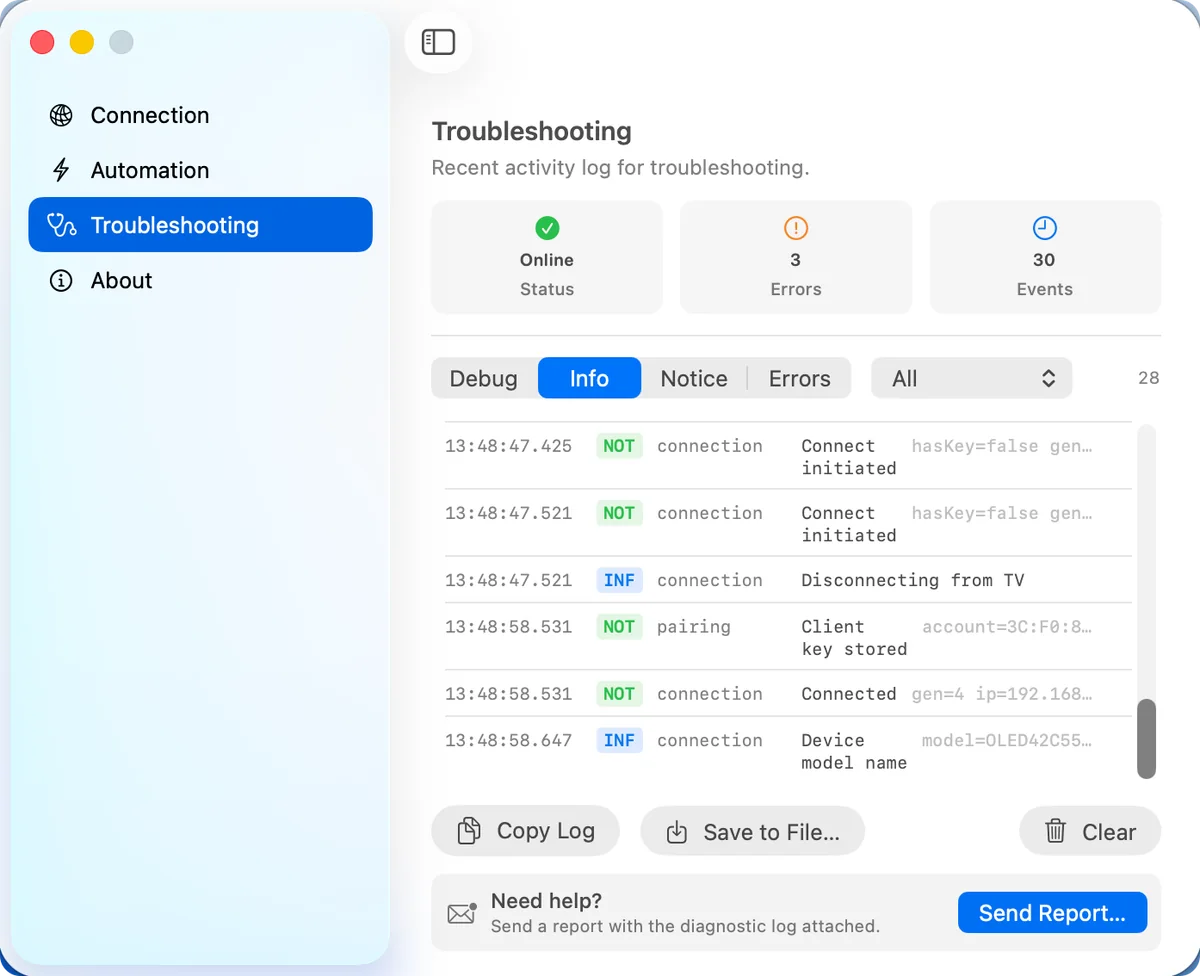Click the download icon in Save to File
Screen dimensions: 1200x976
[677, 832]
